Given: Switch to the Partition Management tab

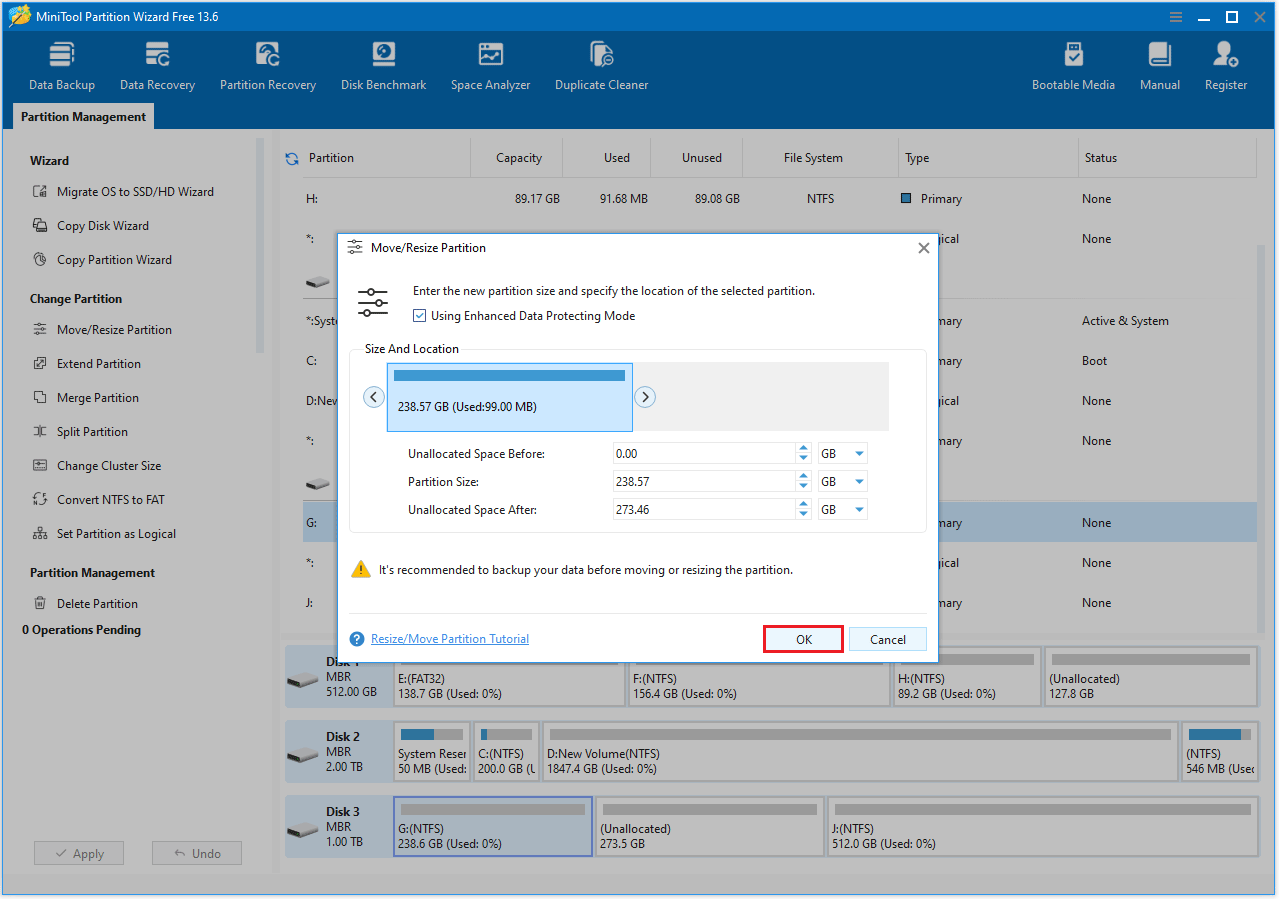Looking at the screenshot, I should 83,116.
